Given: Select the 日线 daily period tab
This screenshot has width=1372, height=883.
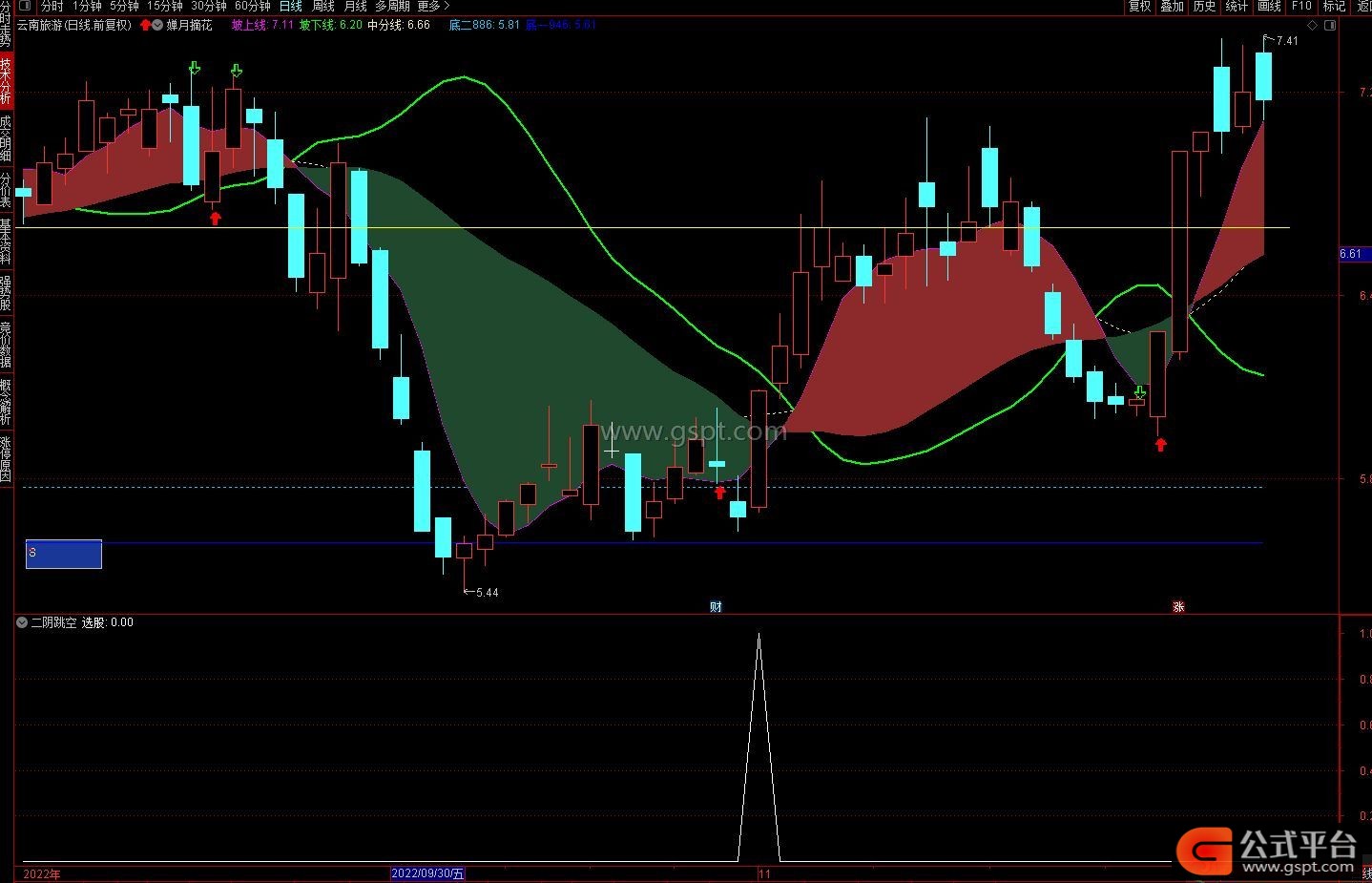Looking at the screenshot, I should [x=290, y=6].
